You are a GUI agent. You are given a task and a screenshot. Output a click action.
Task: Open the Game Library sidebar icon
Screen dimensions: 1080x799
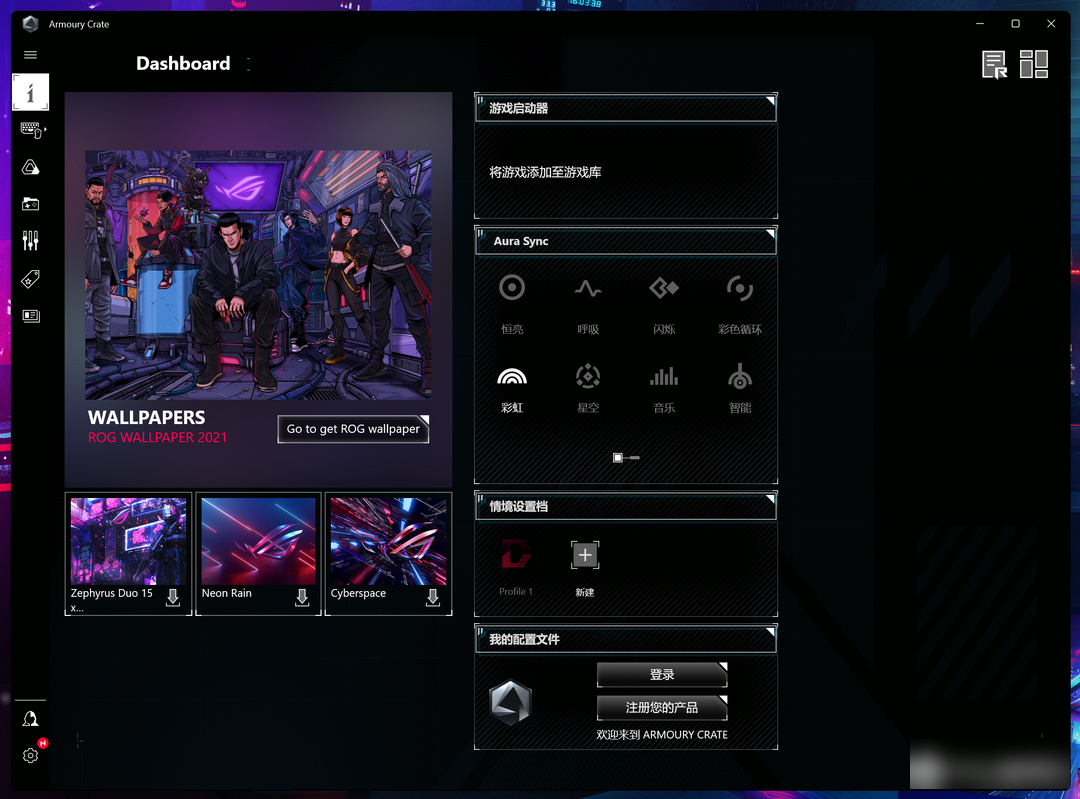(30, 205)
